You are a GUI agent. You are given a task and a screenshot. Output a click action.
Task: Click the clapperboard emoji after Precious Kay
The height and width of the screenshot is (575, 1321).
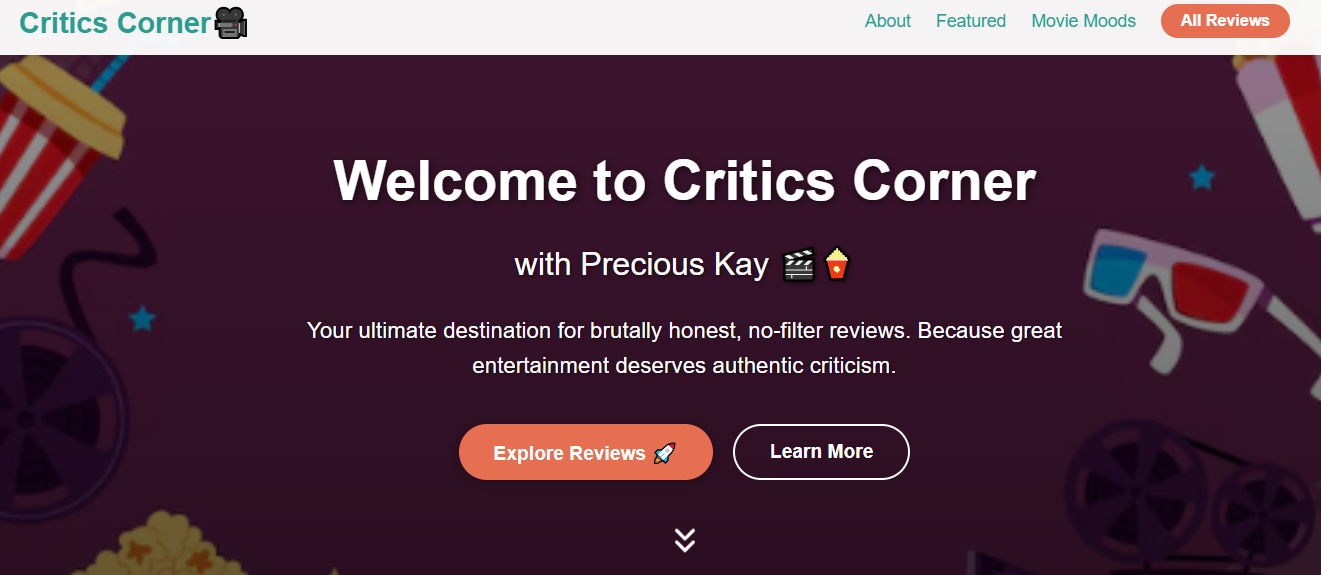click(798, 265)
